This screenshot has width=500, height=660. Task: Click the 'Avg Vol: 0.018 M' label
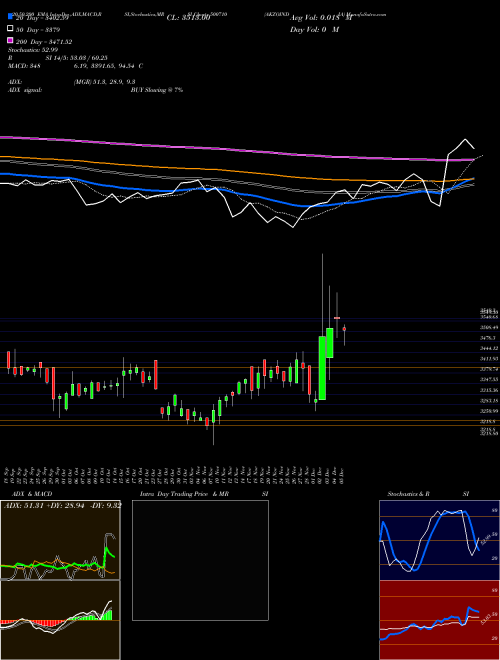(321, 18)
